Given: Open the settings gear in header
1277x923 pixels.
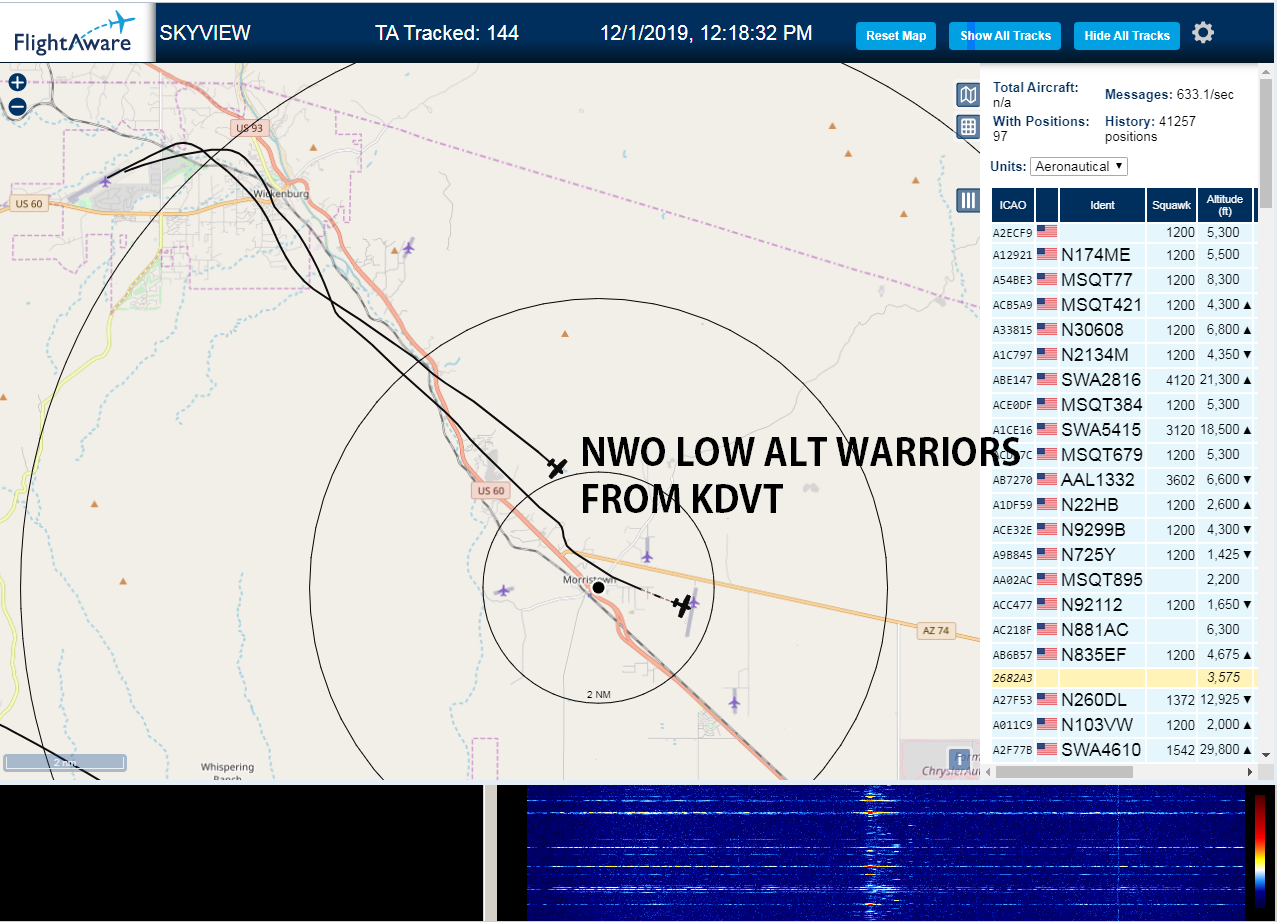Looking at the screenshot, I should click(1203, 33).
